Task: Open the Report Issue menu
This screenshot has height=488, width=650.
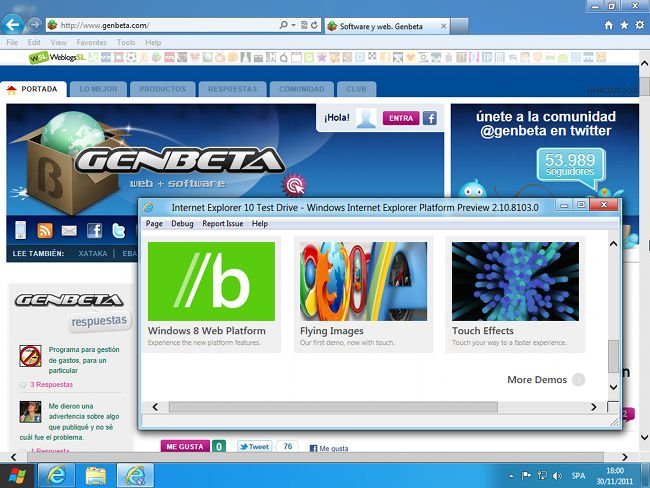Action: coord(223,223)
